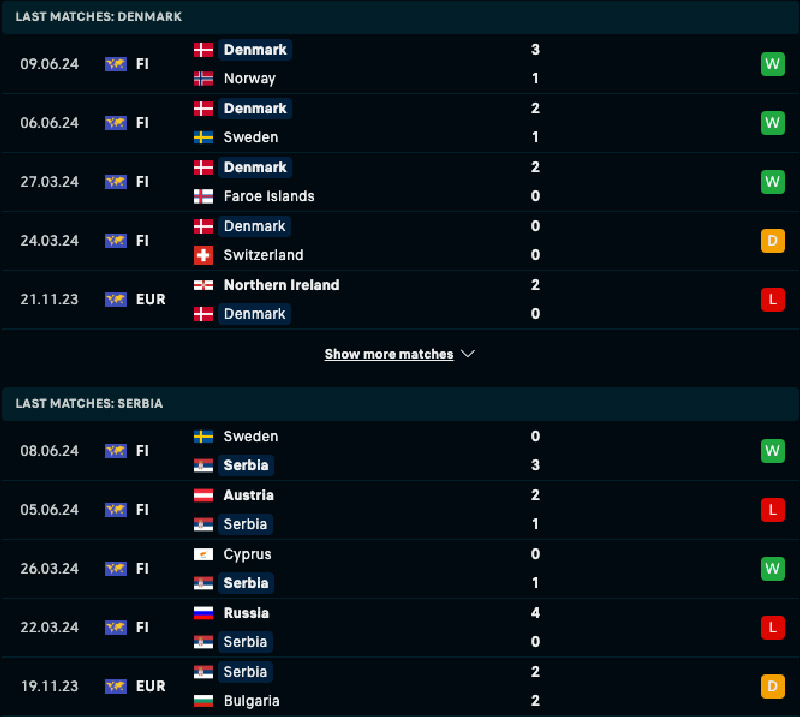Screen dimensions: 800x717
Task: Click green W badge for Denmark vs Norway
Action: coord(772,64)
